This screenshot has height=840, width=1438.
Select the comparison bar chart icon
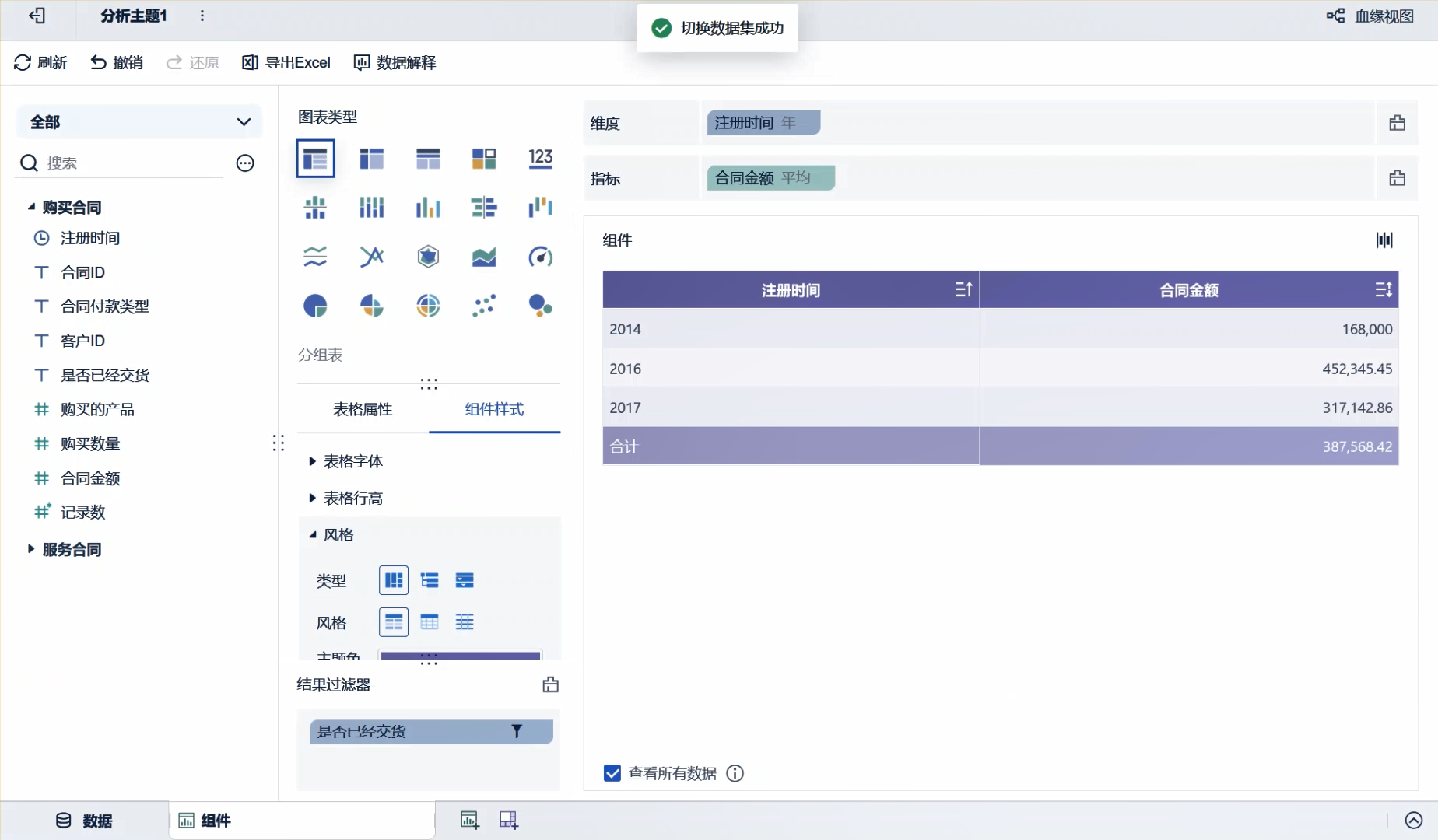[484, 208]
